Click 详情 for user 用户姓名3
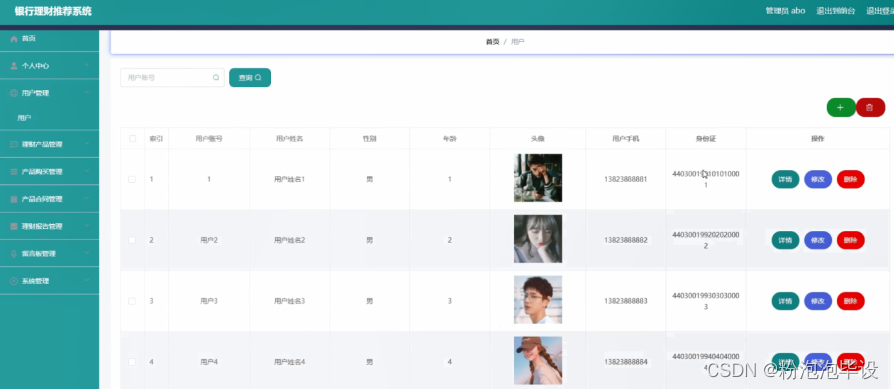This screenshot has width=894, height=389. (x=785, y=301)
